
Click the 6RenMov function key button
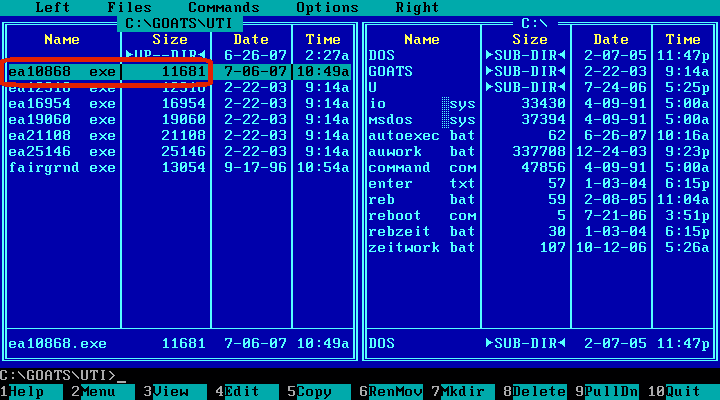[x=391, y=392]
